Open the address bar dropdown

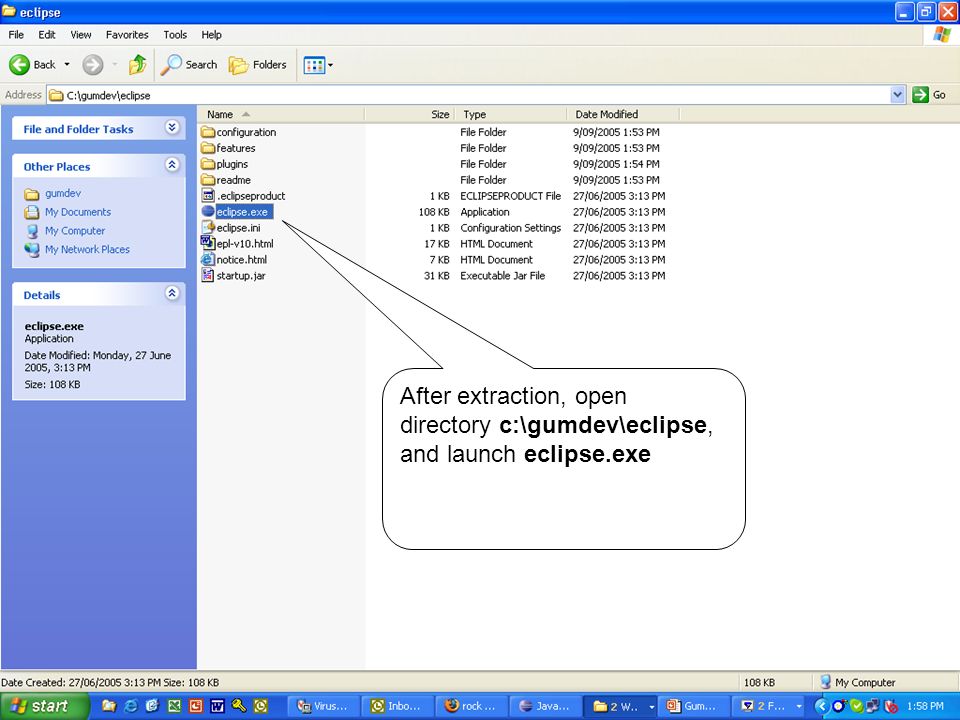tap(898, 95)
